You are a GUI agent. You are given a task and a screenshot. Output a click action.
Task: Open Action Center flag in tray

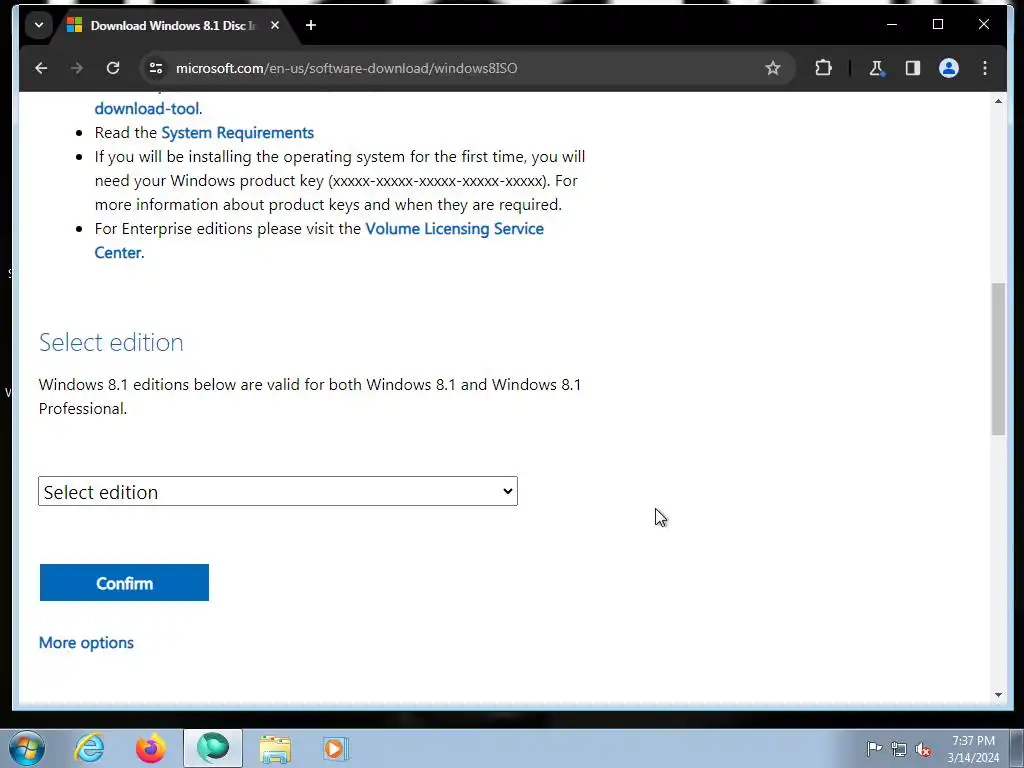click(874, 749)
